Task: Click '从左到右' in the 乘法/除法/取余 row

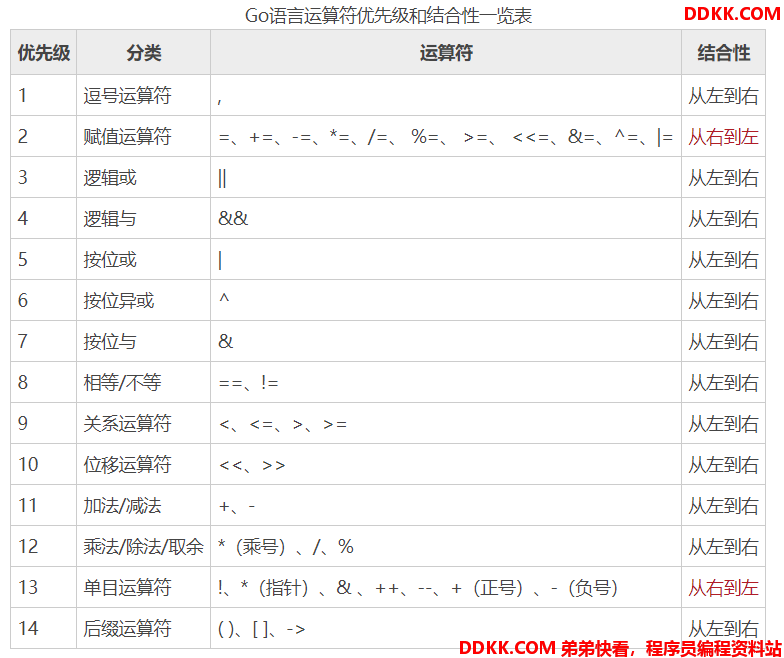Action: click(x=723, y=547)
